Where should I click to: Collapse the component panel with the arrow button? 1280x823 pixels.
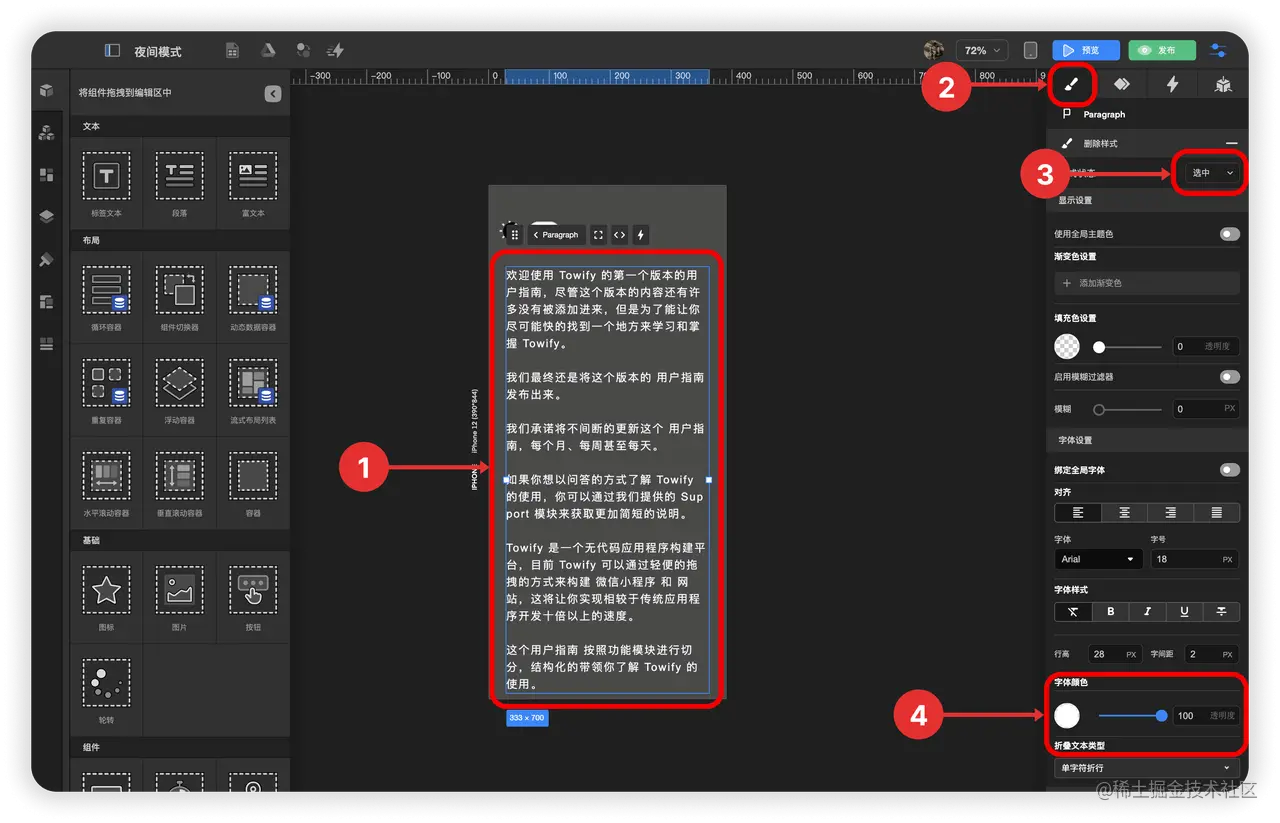click(273, 93)
